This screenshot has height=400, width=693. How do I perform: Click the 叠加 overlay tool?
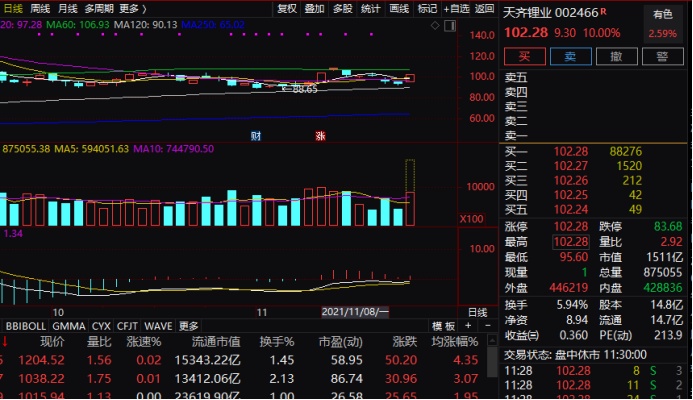tap(315, 8)
